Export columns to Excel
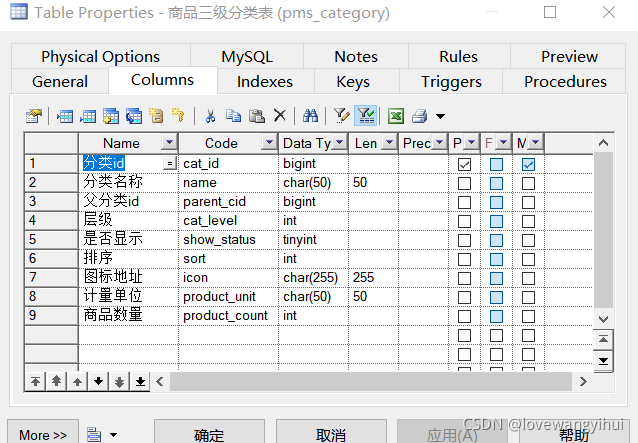The image size is (638, 443). pos(395,116)
